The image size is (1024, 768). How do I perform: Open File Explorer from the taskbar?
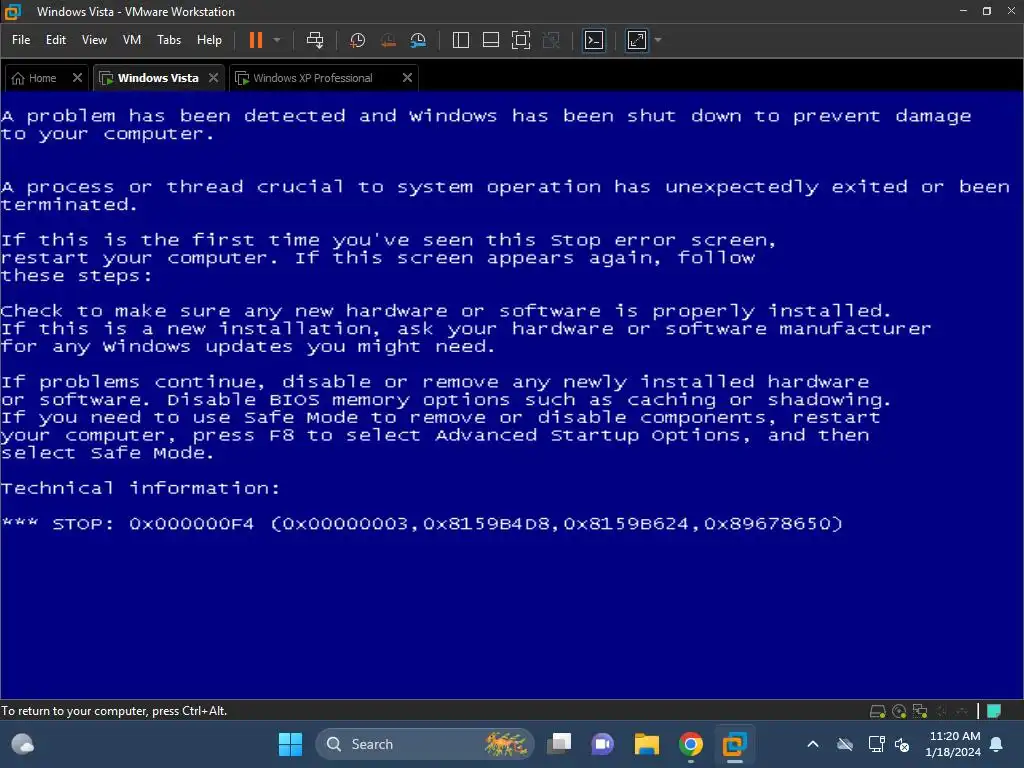click(647, 744)
